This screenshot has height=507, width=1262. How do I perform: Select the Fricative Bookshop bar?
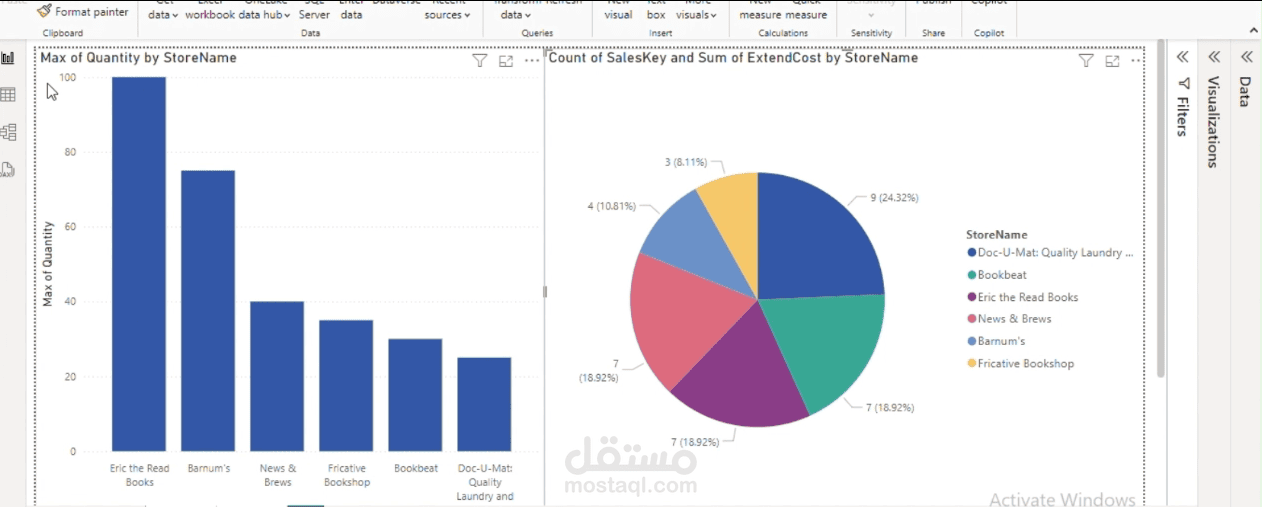pos(346,386)
